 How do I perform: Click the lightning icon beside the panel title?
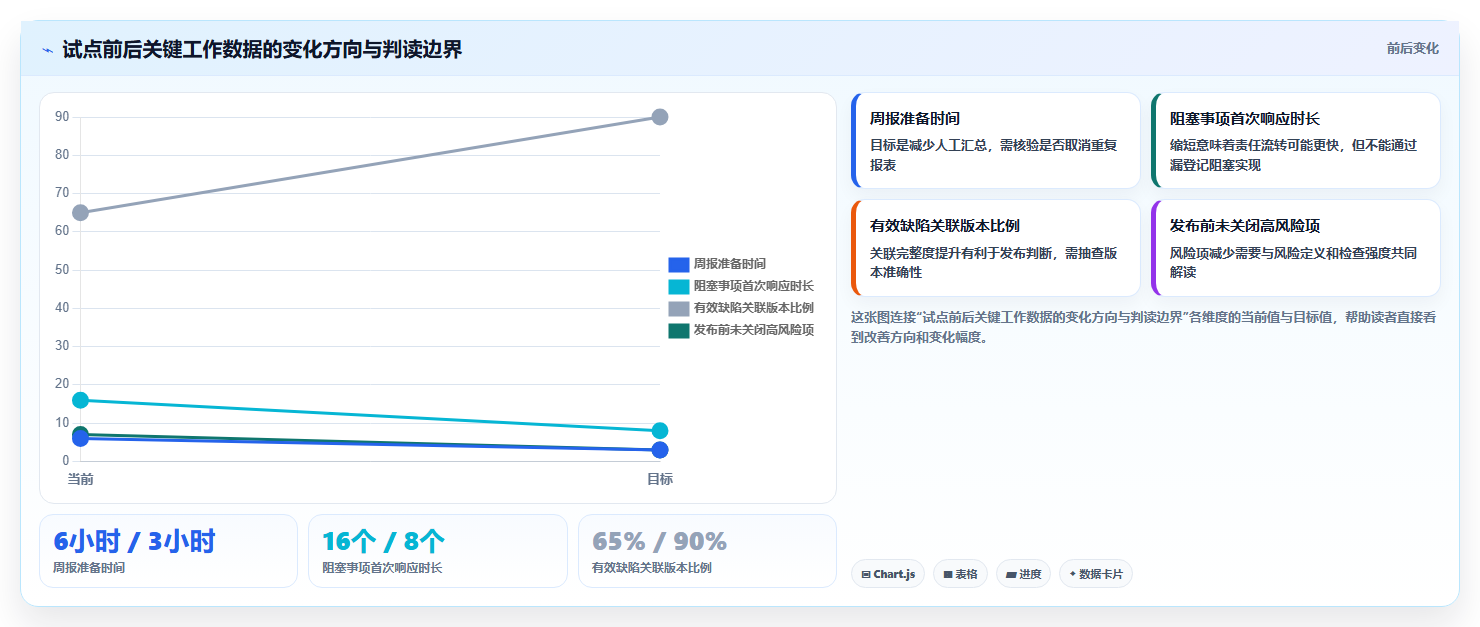click(47, 50)
